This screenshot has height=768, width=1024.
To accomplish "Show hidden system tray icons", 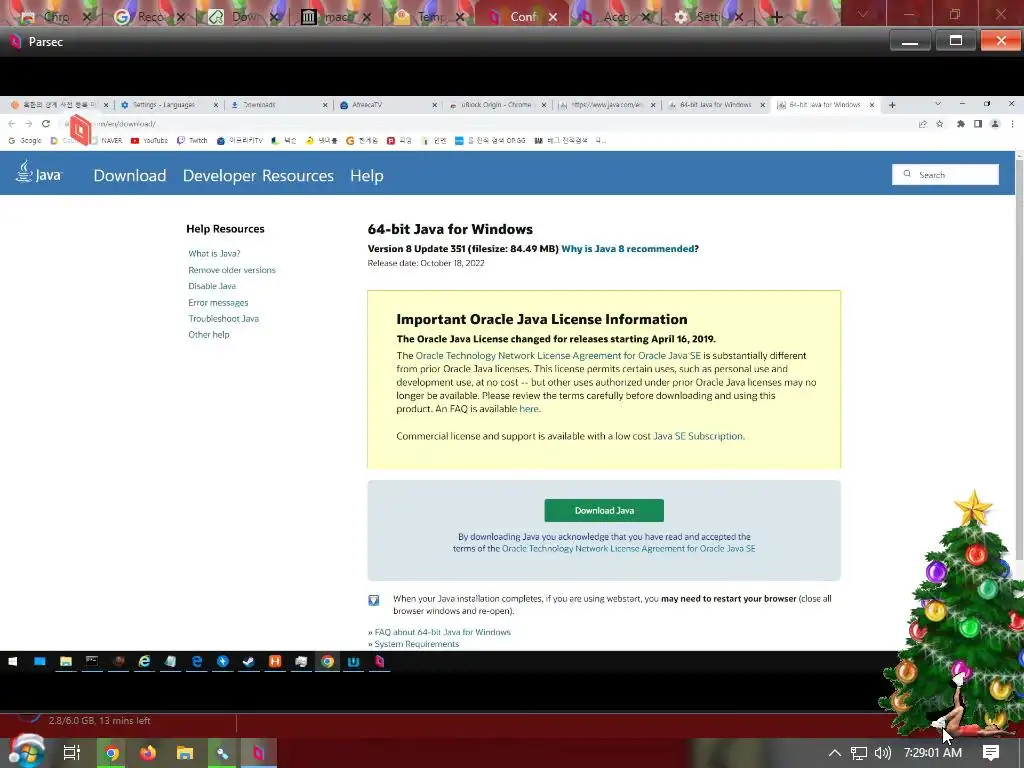I will point(835,753).
